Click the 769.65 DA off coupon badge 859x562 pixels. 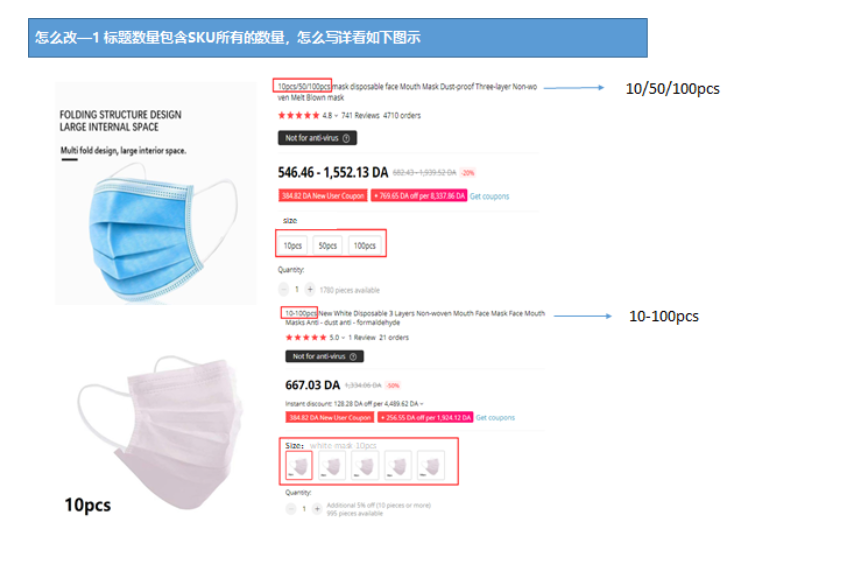tap(418, 196)
